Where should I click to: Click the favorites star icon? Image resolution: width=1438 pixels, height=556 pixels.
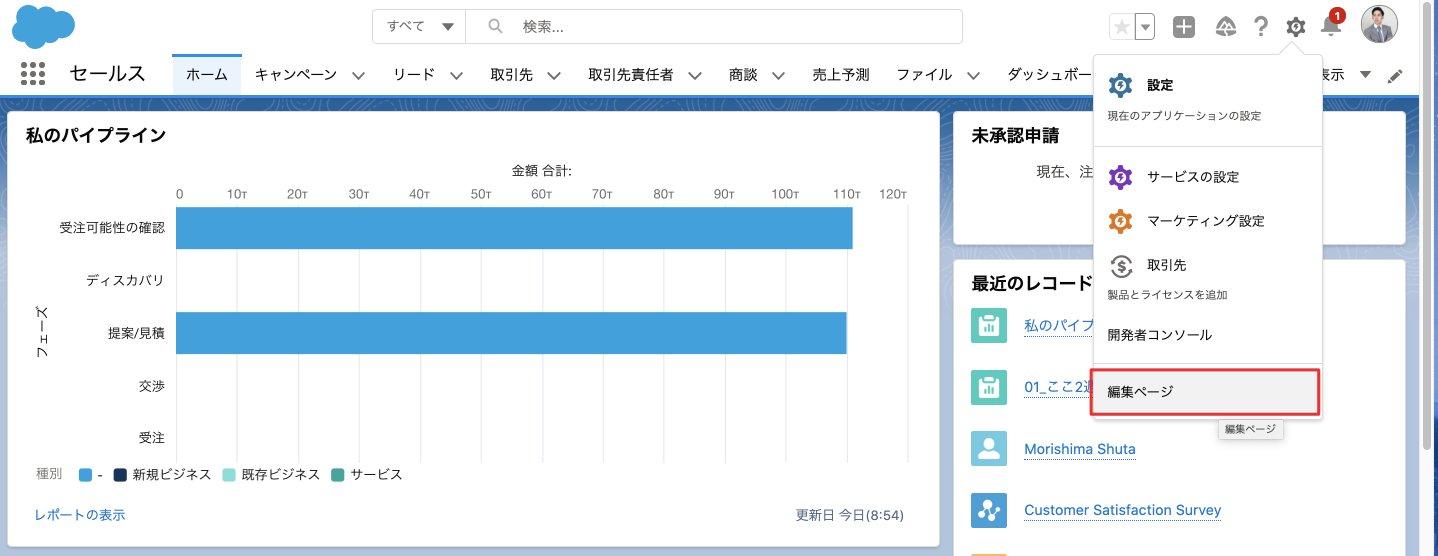pos(1122,27)
